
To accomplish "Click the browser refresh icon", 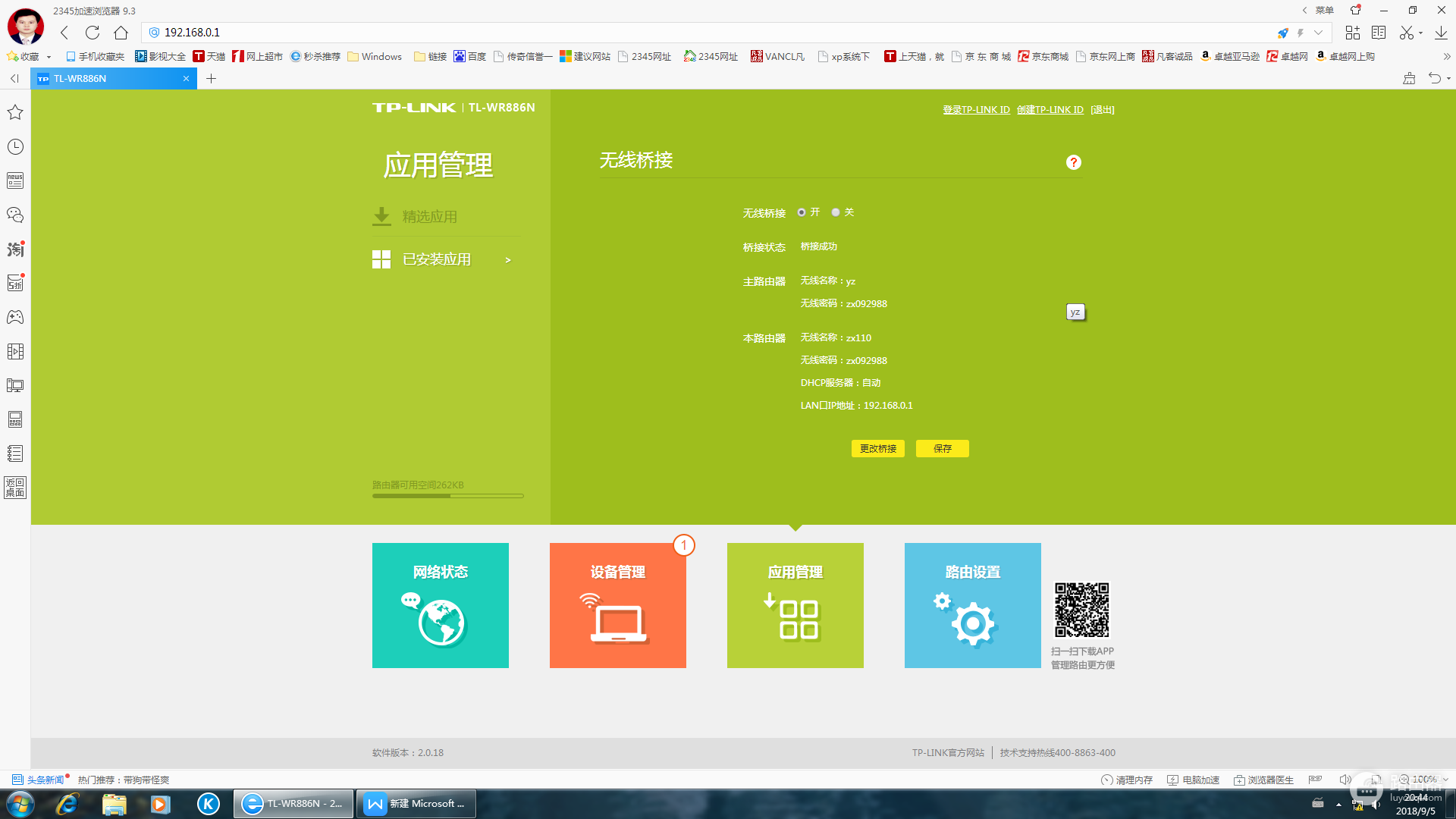I will coord(93,33).
